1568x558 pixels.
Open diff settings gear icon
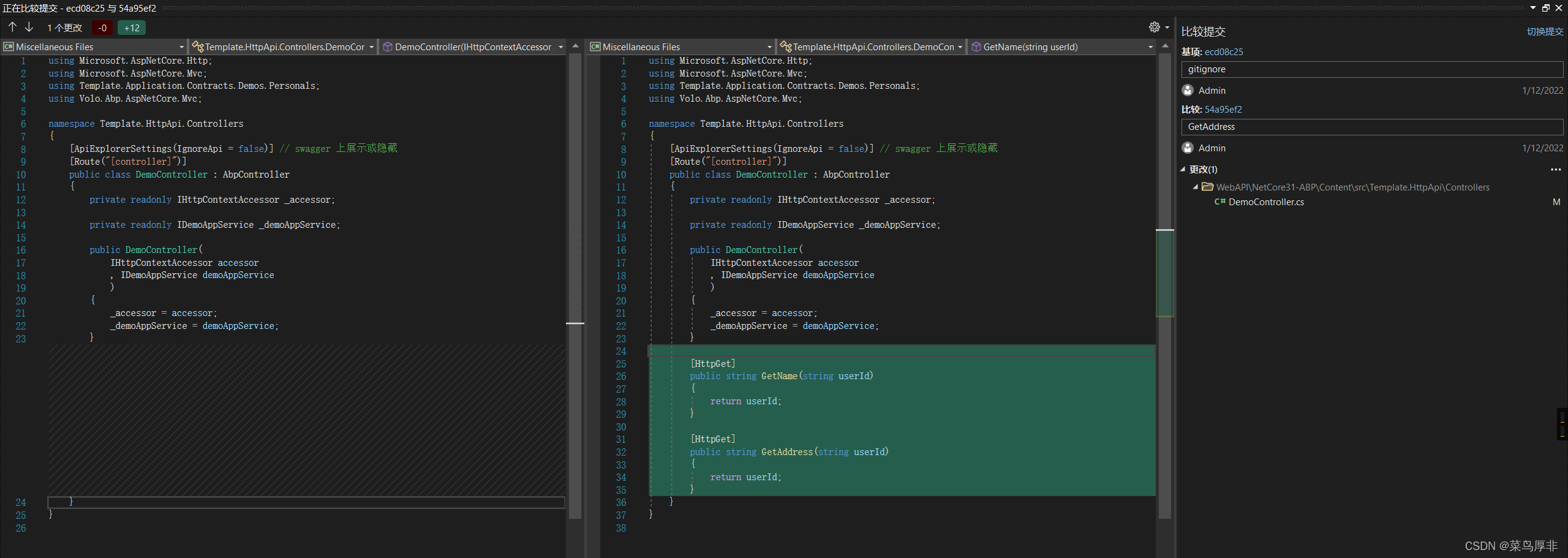click(1155, 27)
